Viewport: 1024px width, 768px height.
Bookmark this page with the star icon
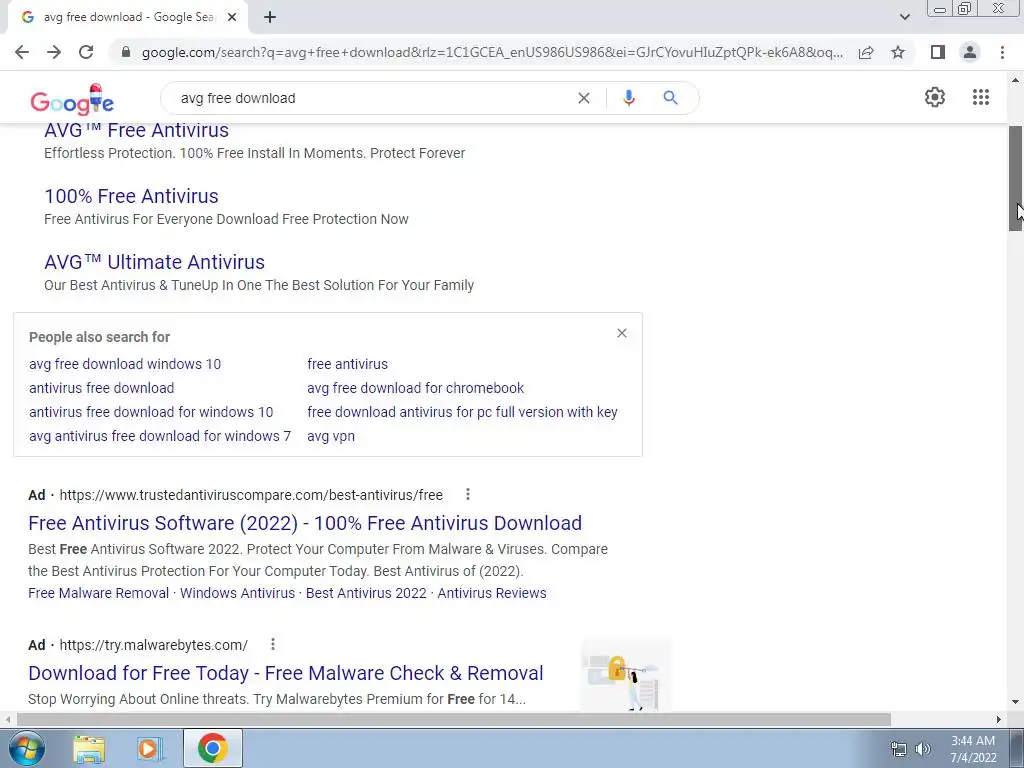(x=898, y=52)
